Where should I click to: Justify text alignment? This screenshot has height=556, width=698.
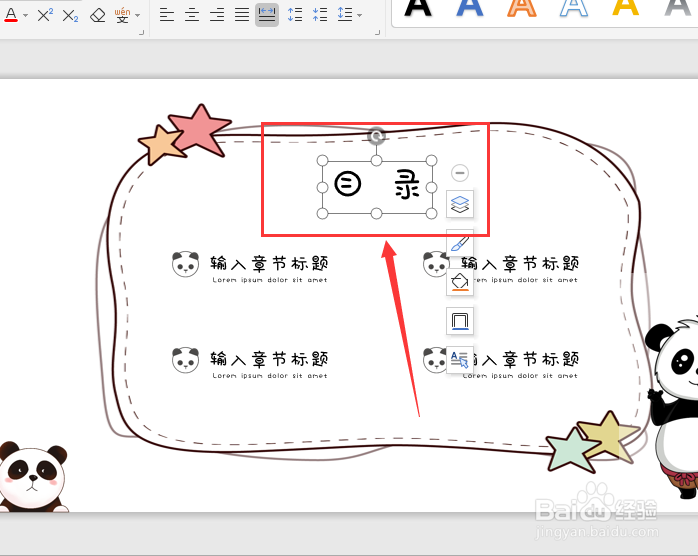[242, 15]
